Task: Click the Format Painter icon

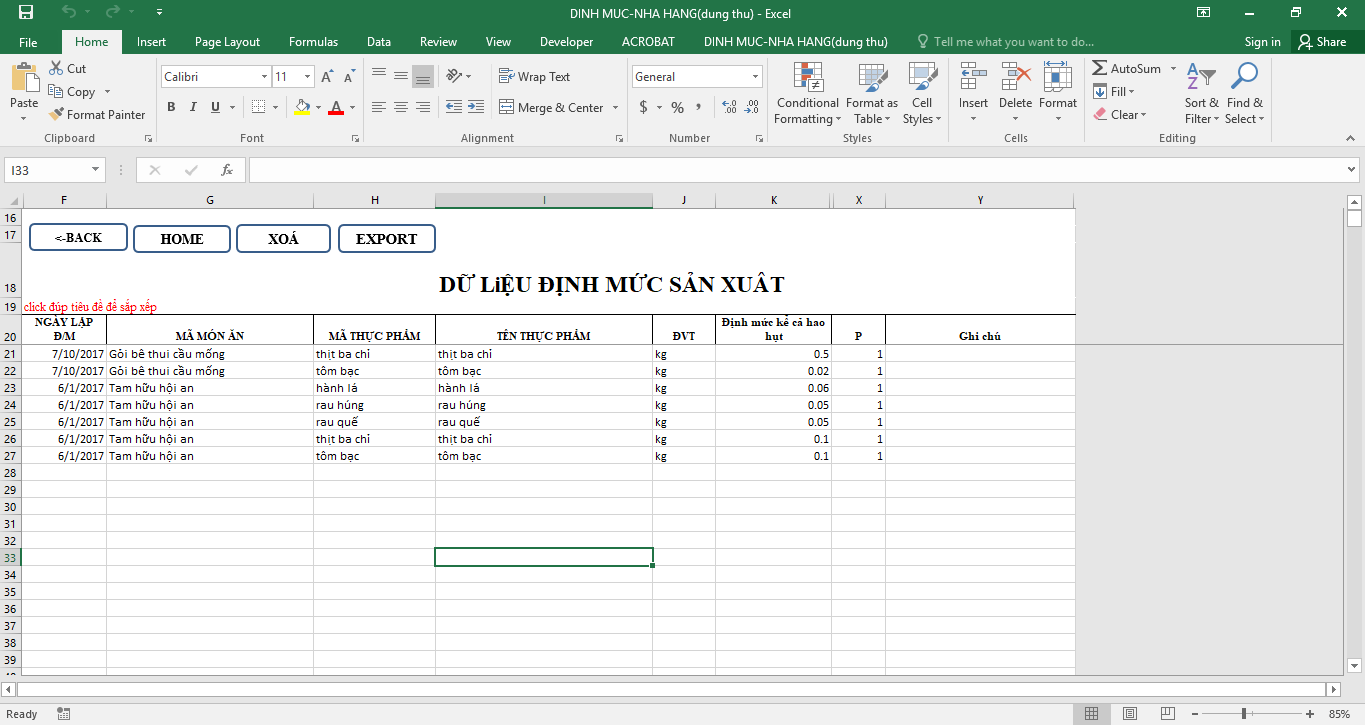Action: click(58, 115)
